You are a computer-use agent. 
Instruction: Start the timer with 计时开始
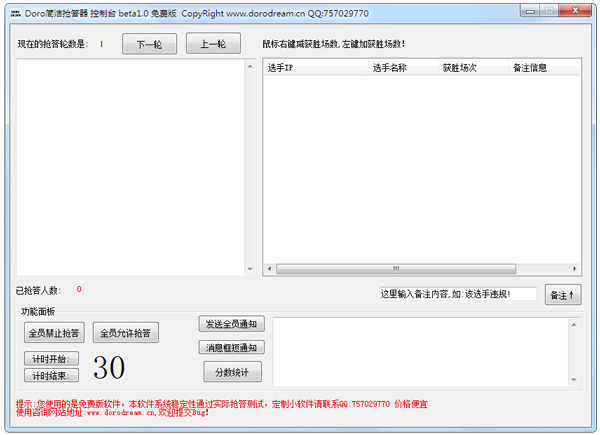[x=51, y=358]
